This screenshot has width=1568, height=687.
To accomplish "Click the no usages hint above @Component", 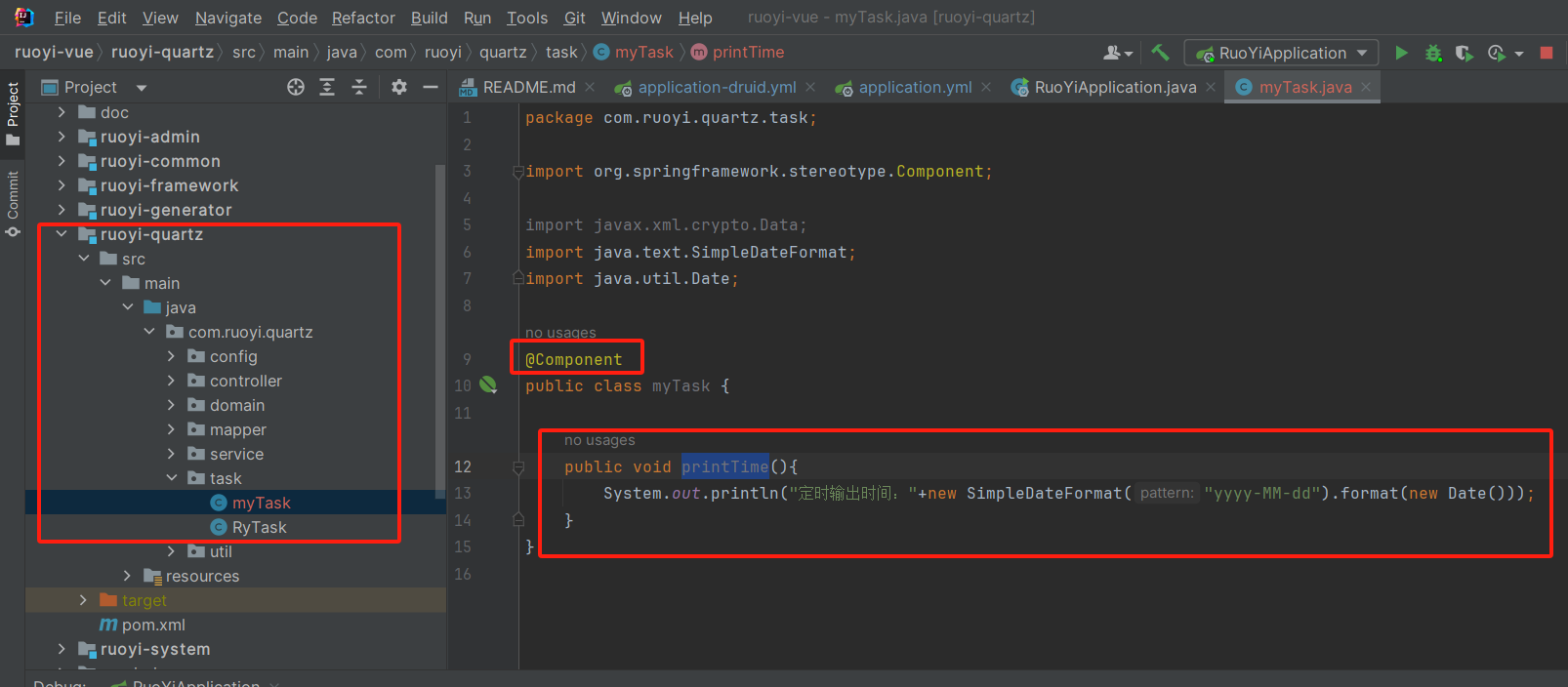I will (x=560, y=333).
